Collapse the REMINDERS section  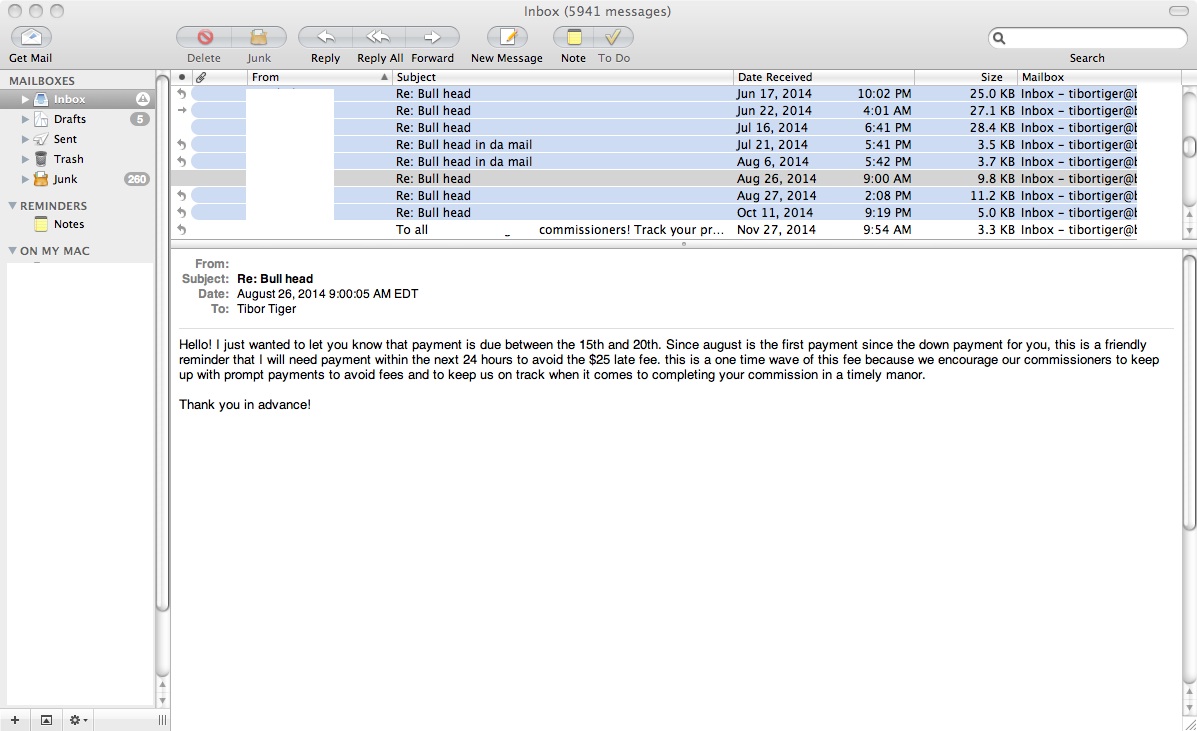pyautogui.click(x=13, y=206)
